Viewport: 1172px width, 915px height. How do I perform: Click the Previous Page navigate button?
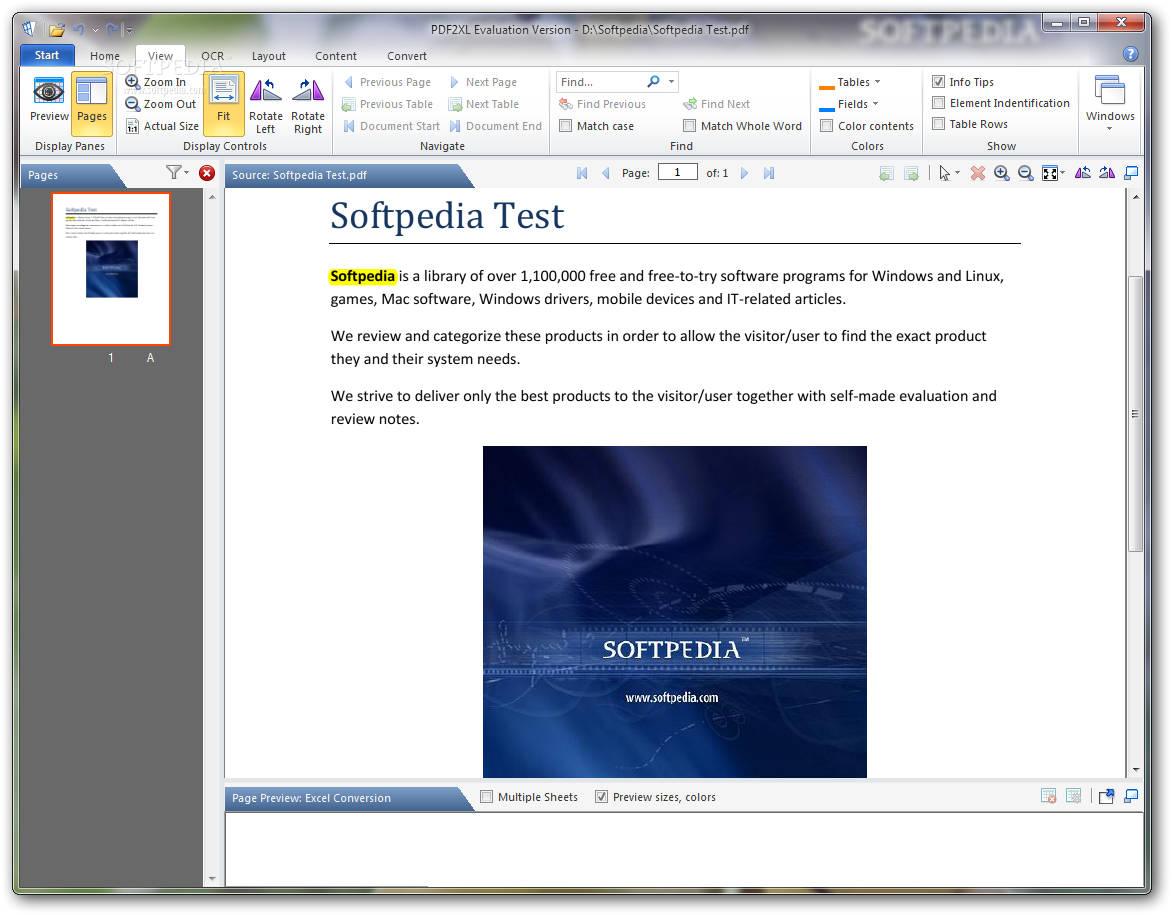387,81
